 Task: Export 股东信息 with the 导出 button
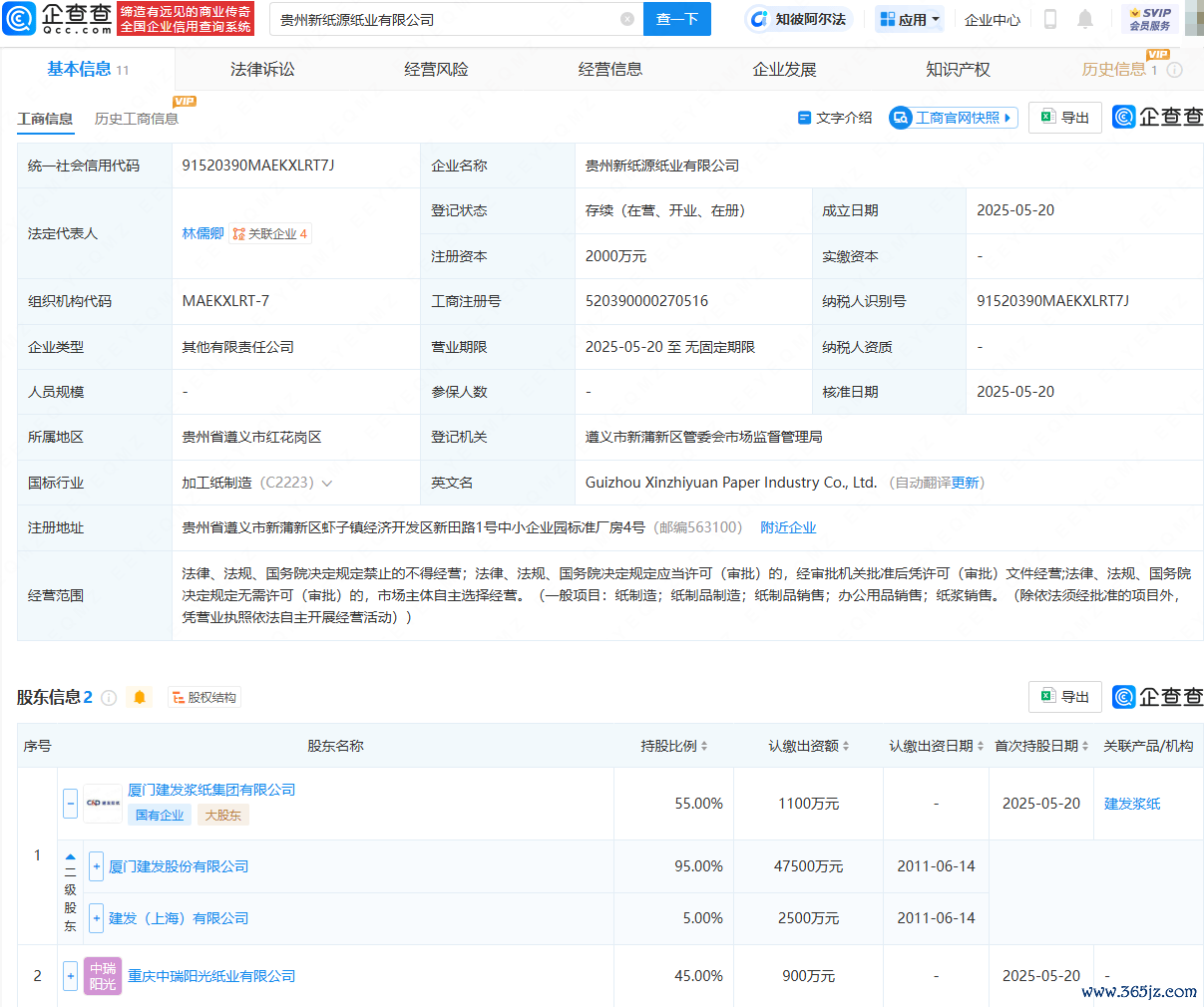coord(1065,697)
